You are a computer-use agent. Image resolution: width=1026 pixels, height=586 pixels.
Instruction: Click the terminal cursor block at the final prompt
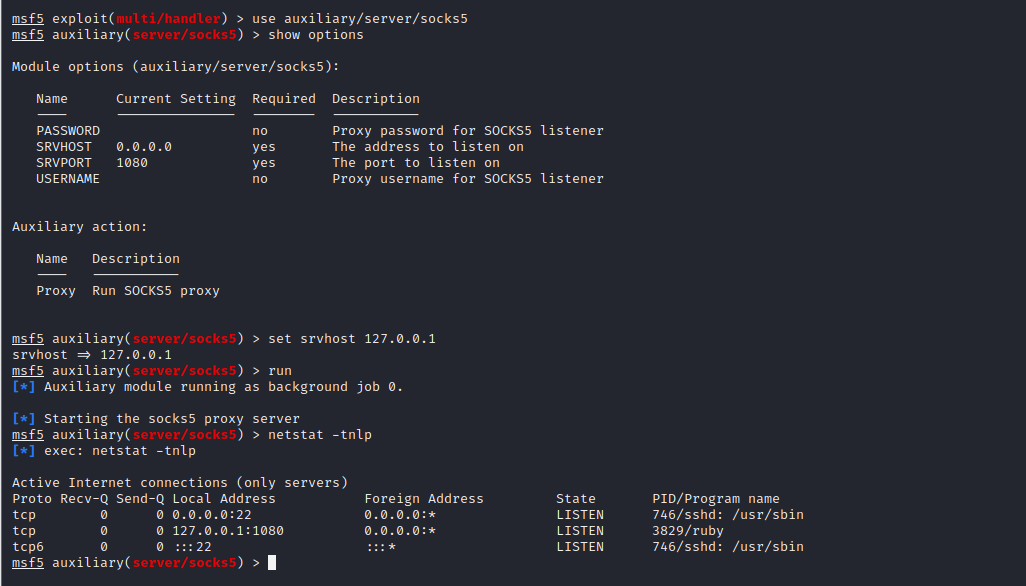272,563
